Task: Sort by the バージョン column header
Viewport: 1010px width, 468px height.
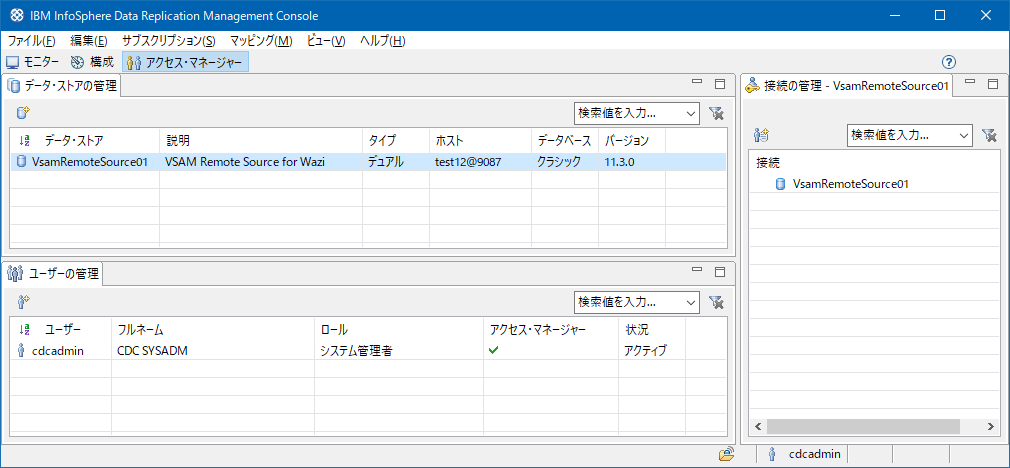Action: pos(631,140)
